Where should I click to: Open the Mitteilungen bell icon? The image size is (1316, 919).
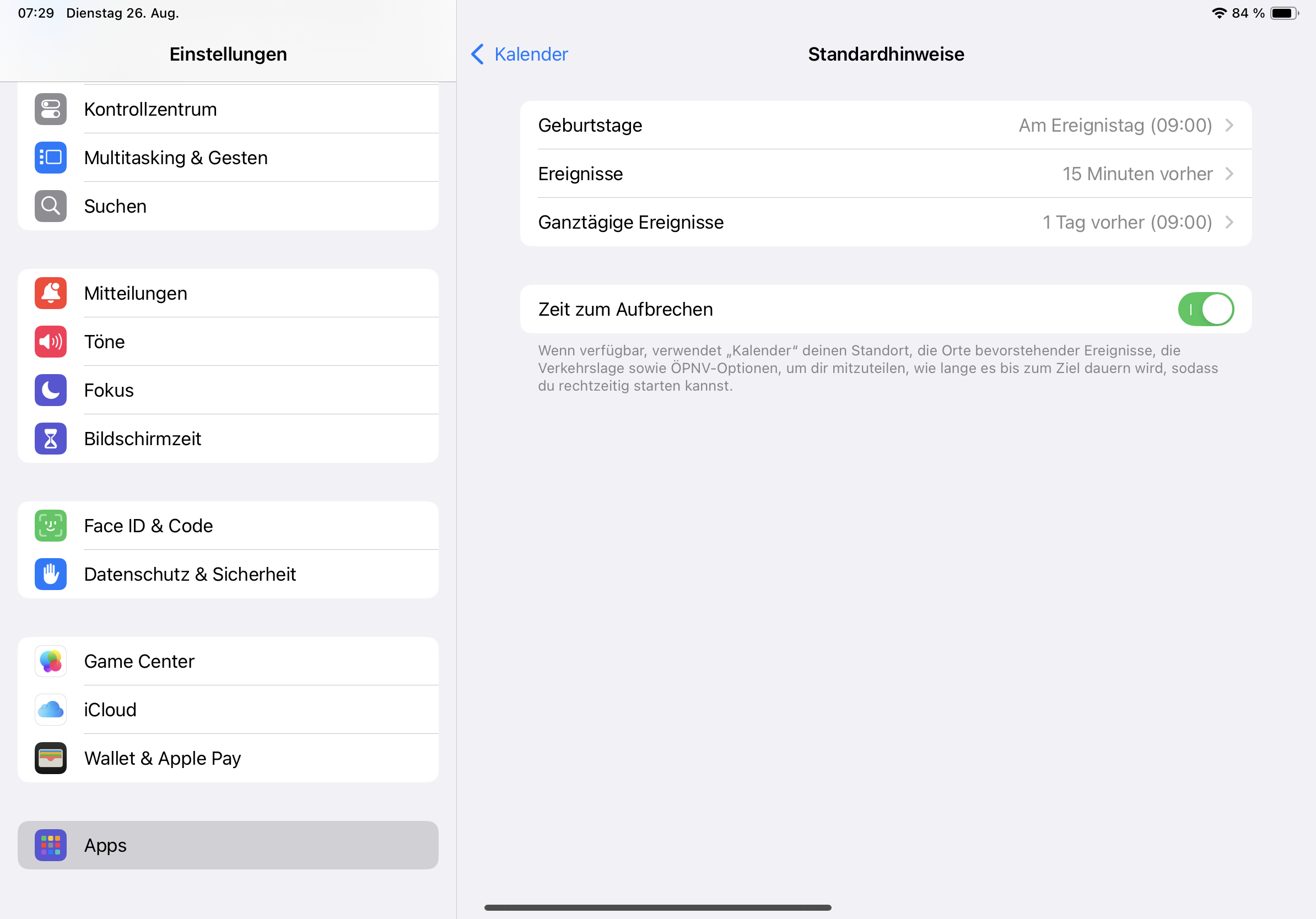coord(51,293)
